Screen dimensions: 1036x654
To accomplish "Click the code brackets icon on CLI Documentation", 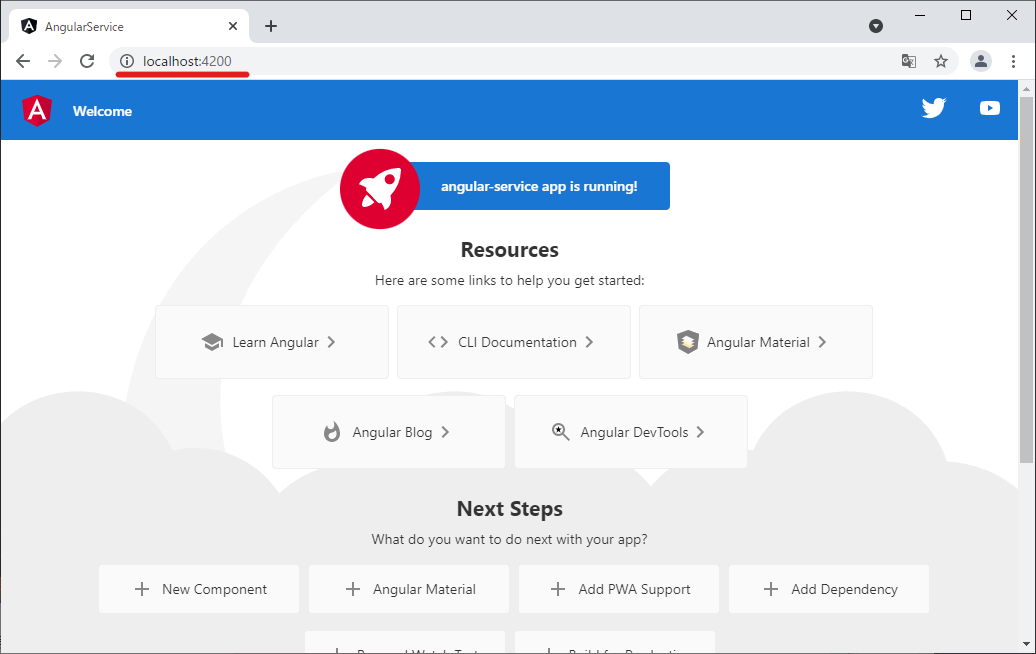I will (438, 342).
